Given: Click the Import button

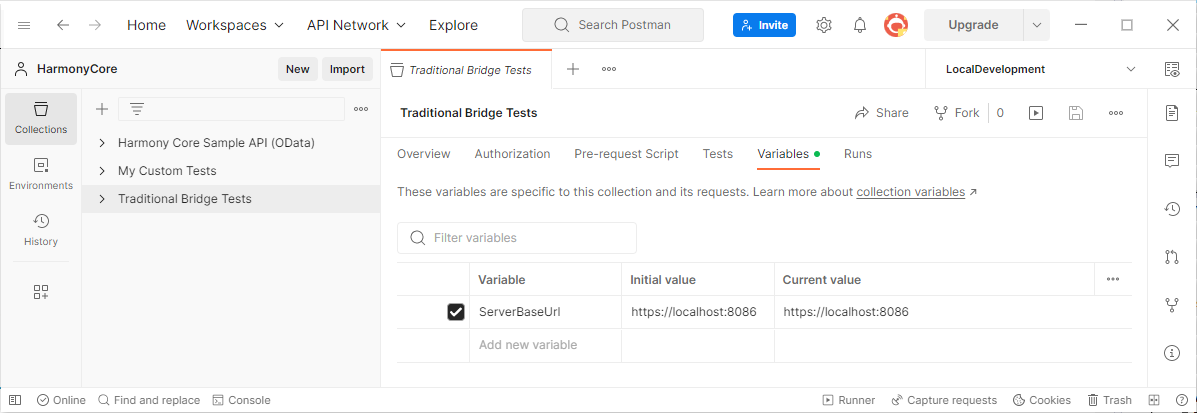Looking at the screenshot, I should click(347, 69).
